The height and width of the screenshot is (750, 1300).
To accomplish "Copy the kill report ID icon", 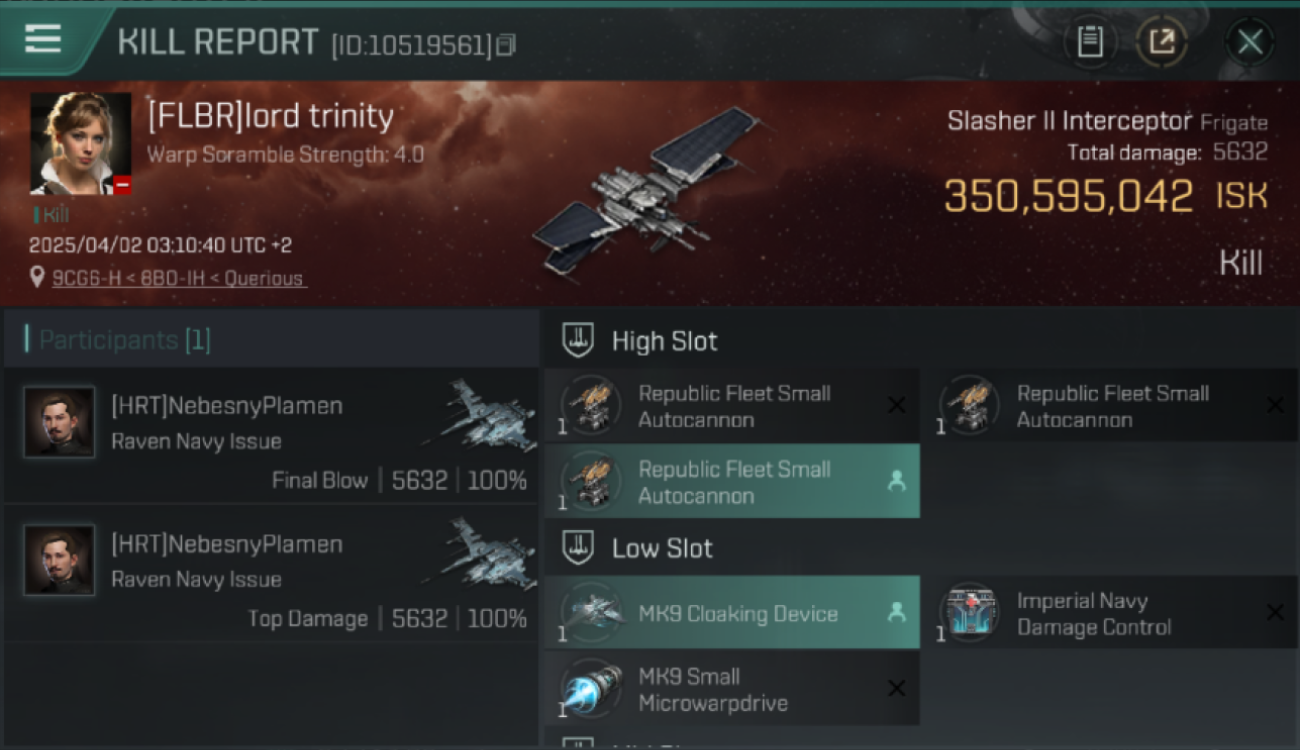I will [x=506, y=45].
